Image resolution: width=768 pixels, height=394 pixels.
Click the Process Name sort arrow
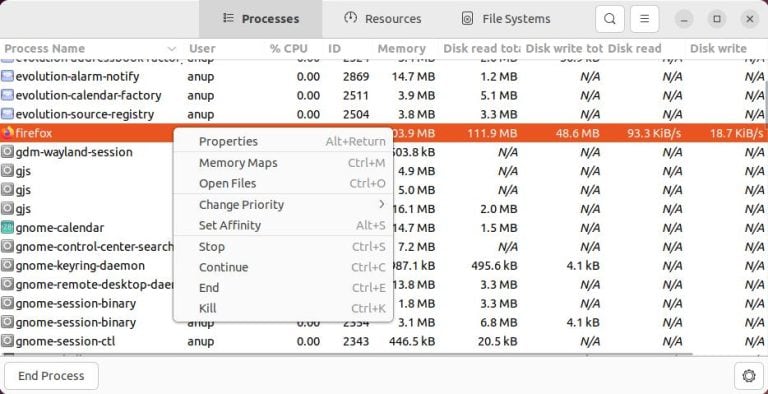click(x=171, y=49)
